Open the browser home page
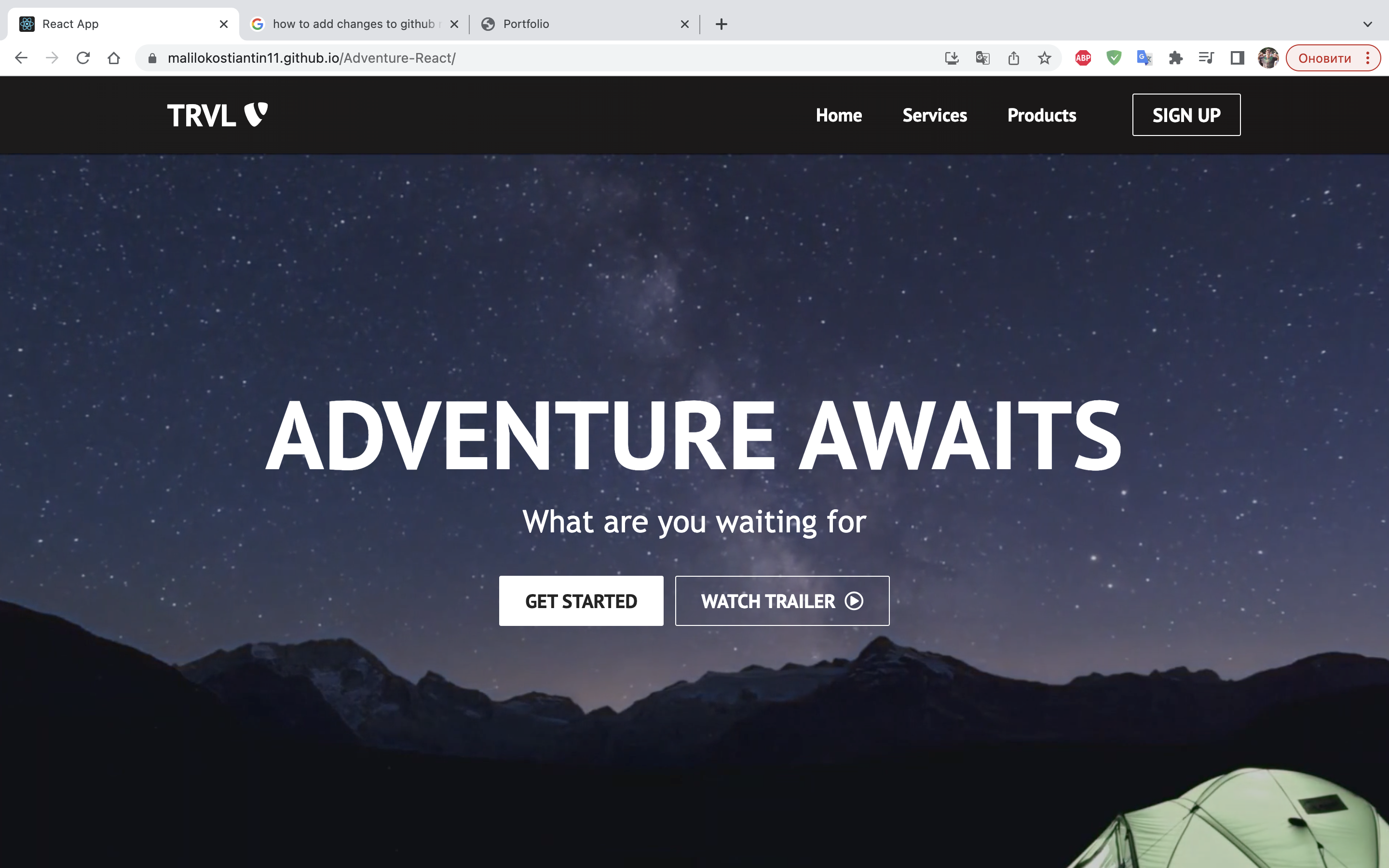 click(x=114, y=58)
